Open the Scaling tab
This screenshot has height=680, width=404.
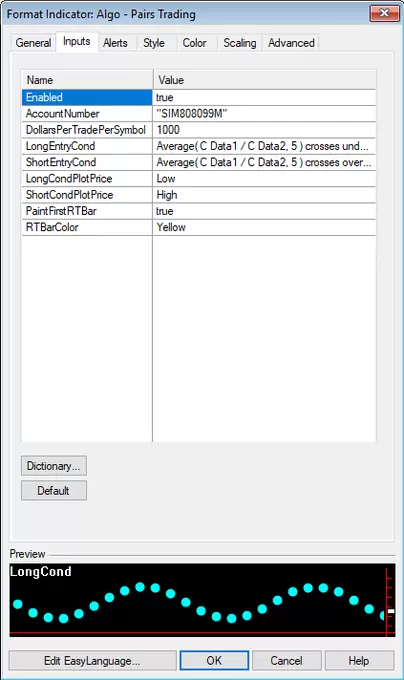[240, 43]
